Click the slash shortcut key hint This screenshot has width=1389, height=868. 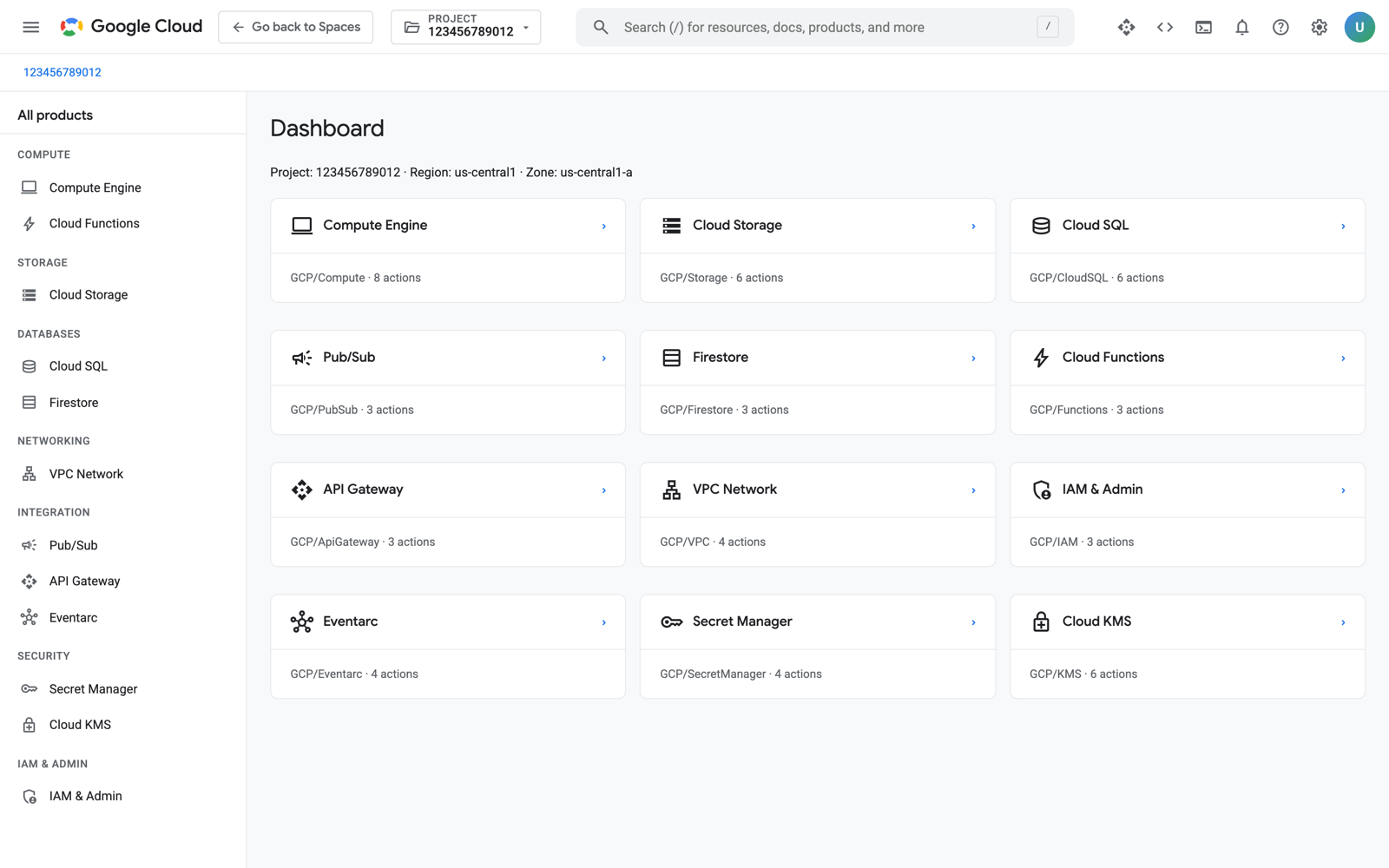tap(1048, 27)
